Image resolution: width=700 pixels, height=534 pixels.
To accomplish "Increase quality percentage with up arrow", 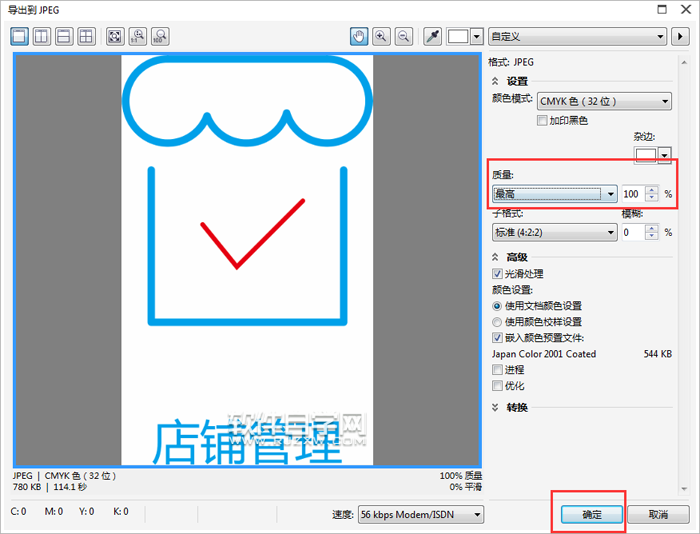I will tap(652, 190).
